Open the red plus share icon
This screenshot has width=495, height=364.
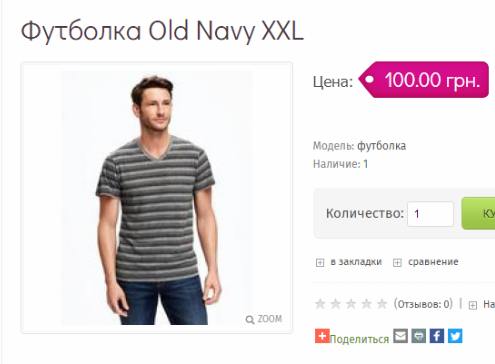(x=322, y=336)
